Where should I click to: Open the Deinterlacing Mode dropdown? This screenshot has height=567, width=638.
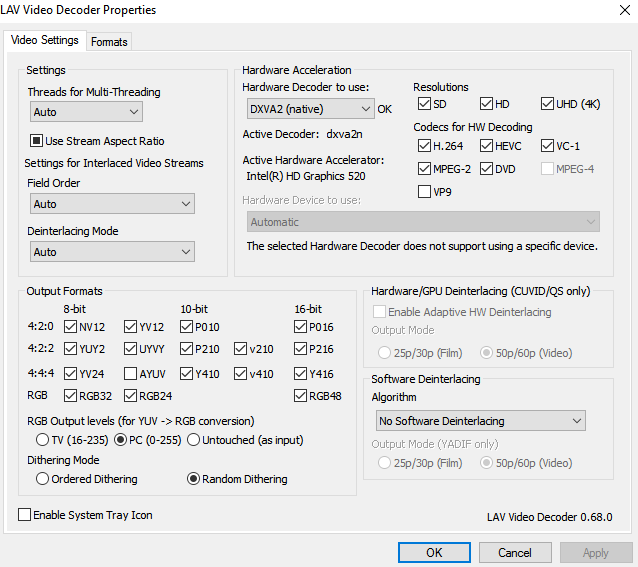pyautogui.click(x=111, y=253)
